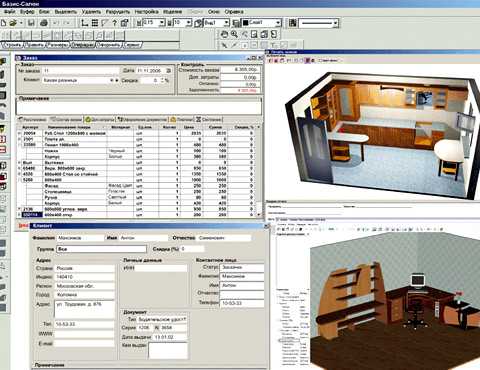This screenshot has width=480, height=370.
Task: Click the black layer color swatch
Action: click(246, 23)
